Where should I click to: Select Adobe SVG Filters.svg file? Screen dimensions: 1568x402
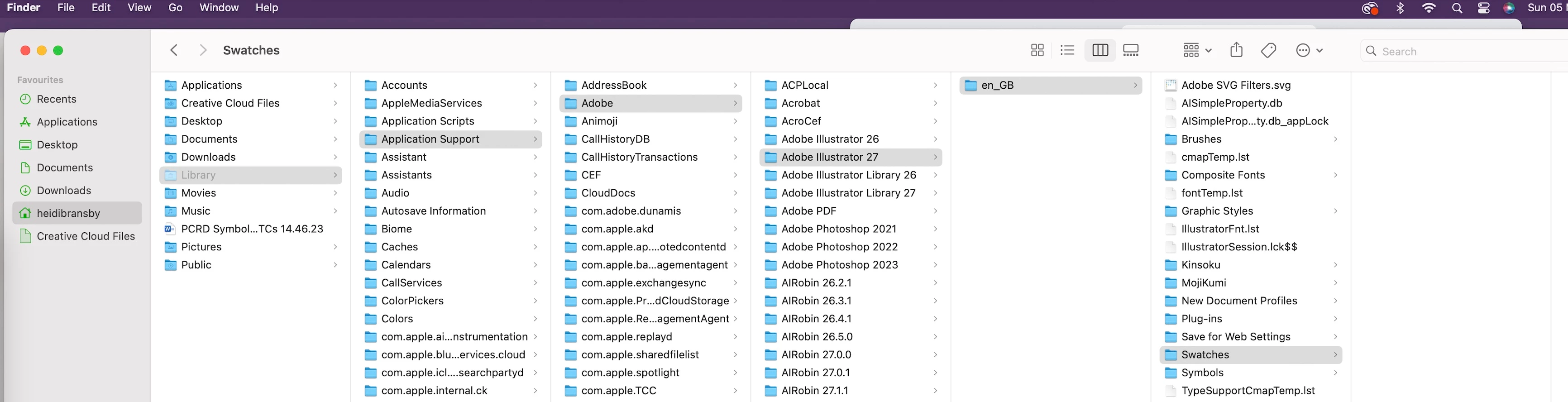[x=1251, y=85]
